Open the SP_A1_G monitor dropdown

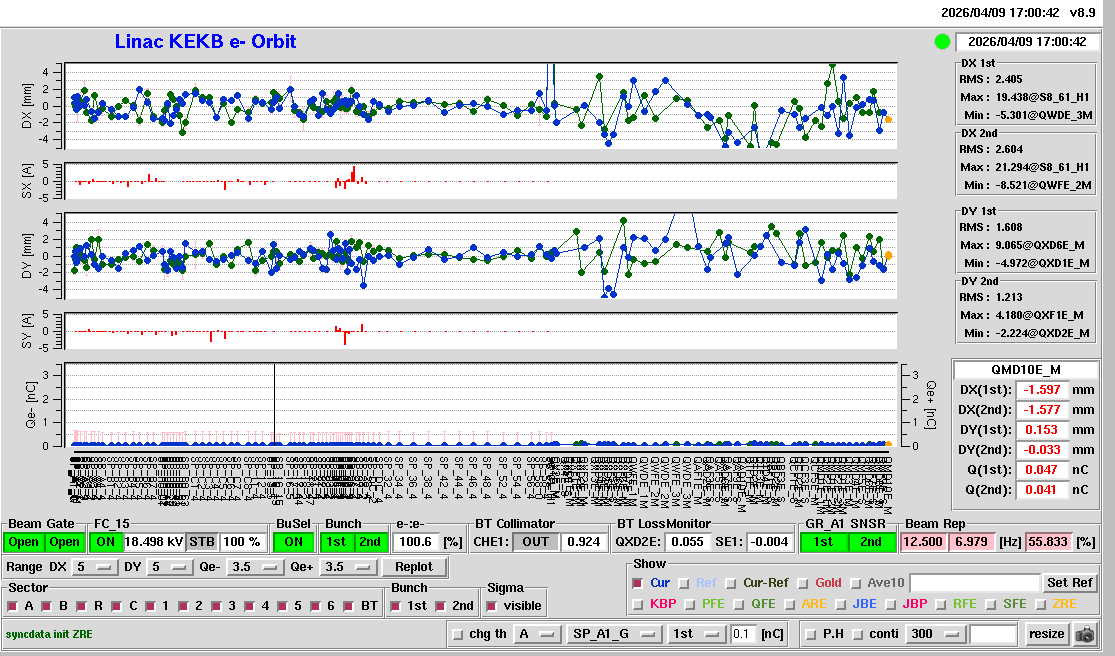click(x=613, y=633)
